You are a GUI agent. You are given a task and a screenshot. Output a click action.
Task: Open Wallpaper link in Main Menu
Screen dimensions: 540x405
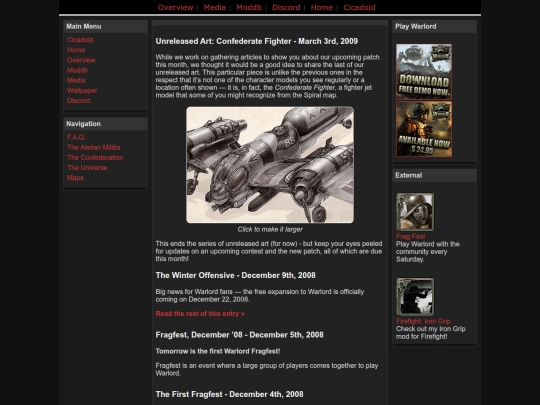[82, 91]
